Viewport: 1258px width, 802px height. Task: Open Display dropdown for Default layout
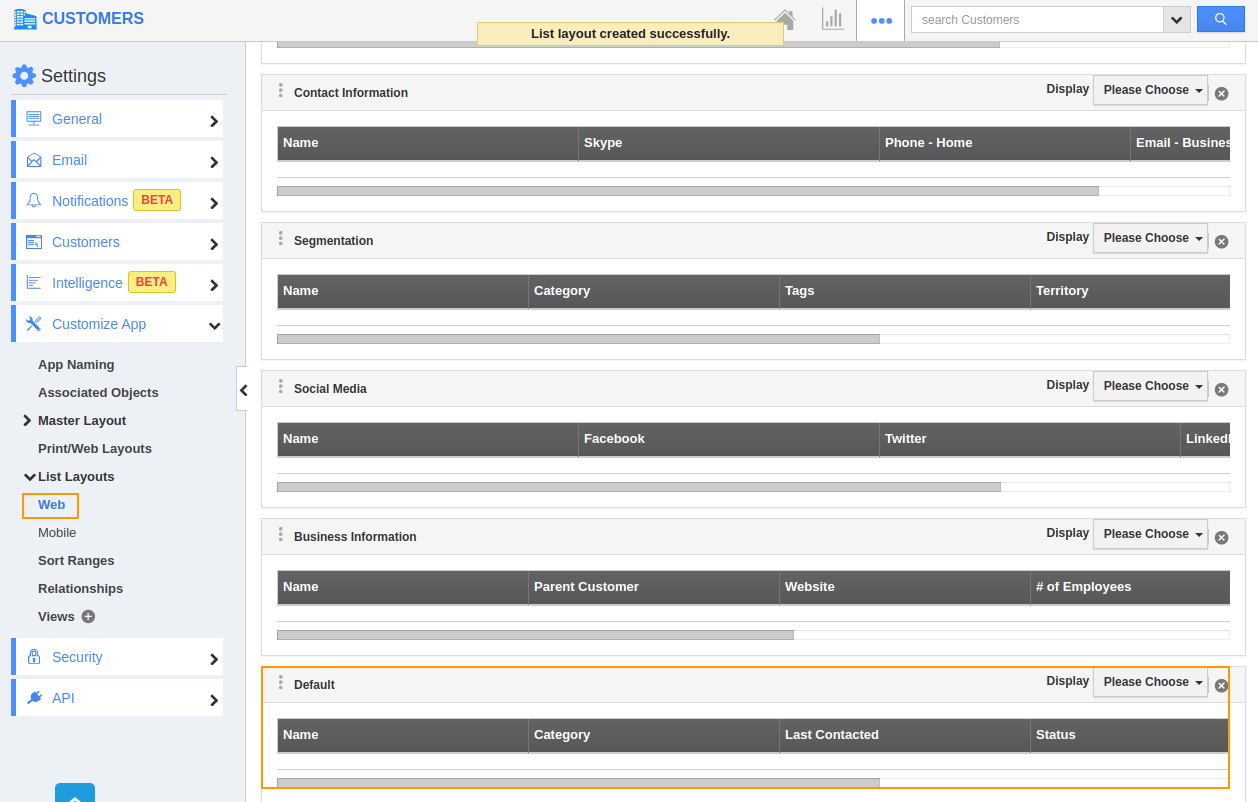pos(1150,682)
